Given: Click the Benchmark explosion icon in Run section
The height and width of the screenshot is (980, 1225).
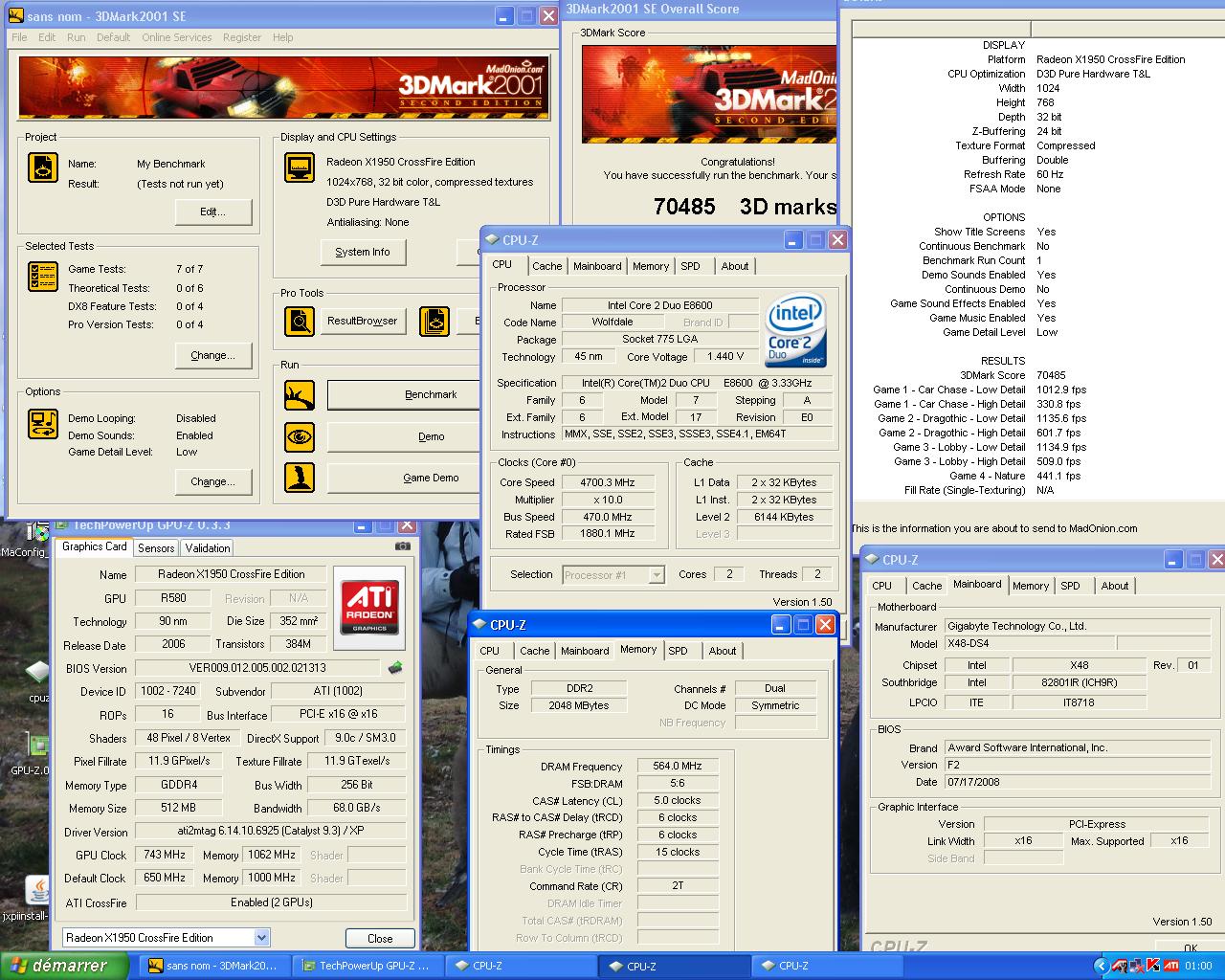Looking at the screenshot, I should [x=300, y=394].
